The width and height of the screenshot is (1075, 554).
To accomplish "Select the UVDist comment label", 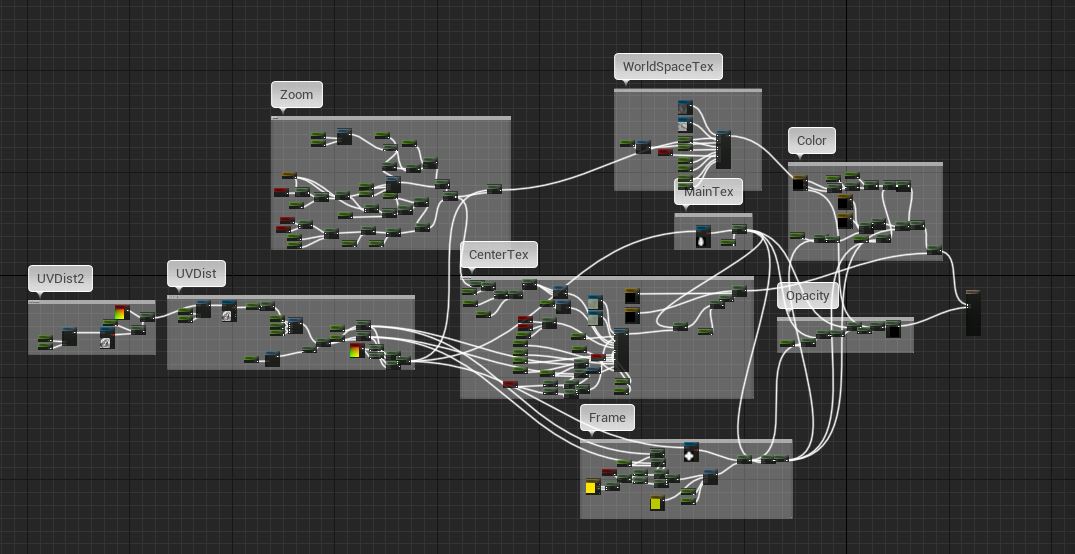I will click(196, 274).
